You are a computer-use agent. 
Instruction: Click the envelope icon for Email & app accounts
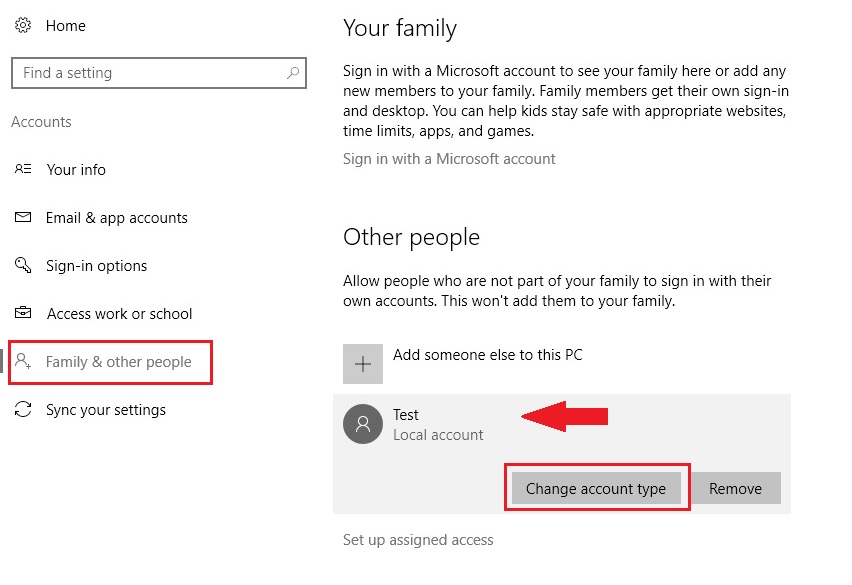point(24,218)
